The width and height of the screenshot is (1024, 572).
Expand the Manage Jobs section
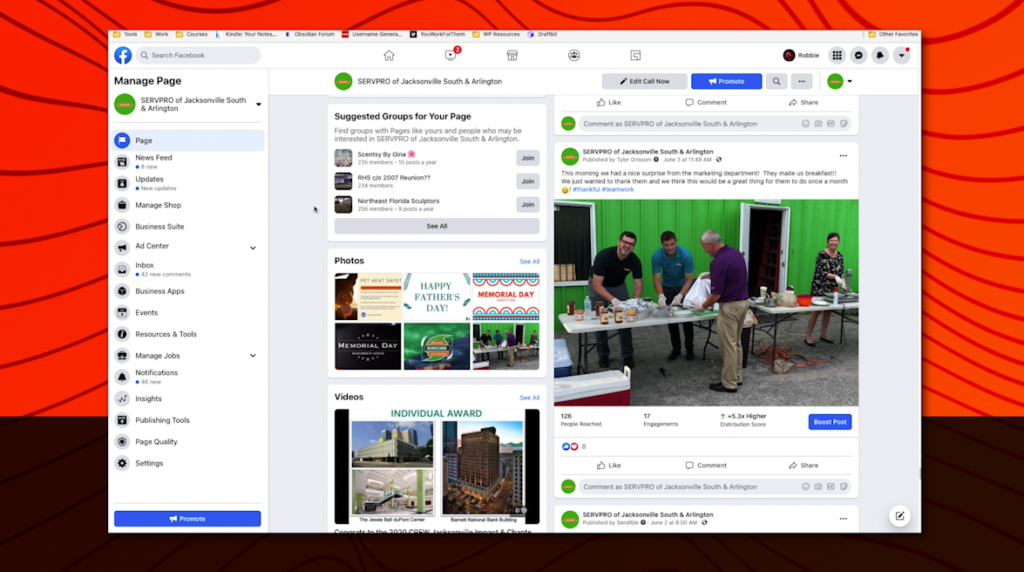pyautogui.click(x=253, y=356)
